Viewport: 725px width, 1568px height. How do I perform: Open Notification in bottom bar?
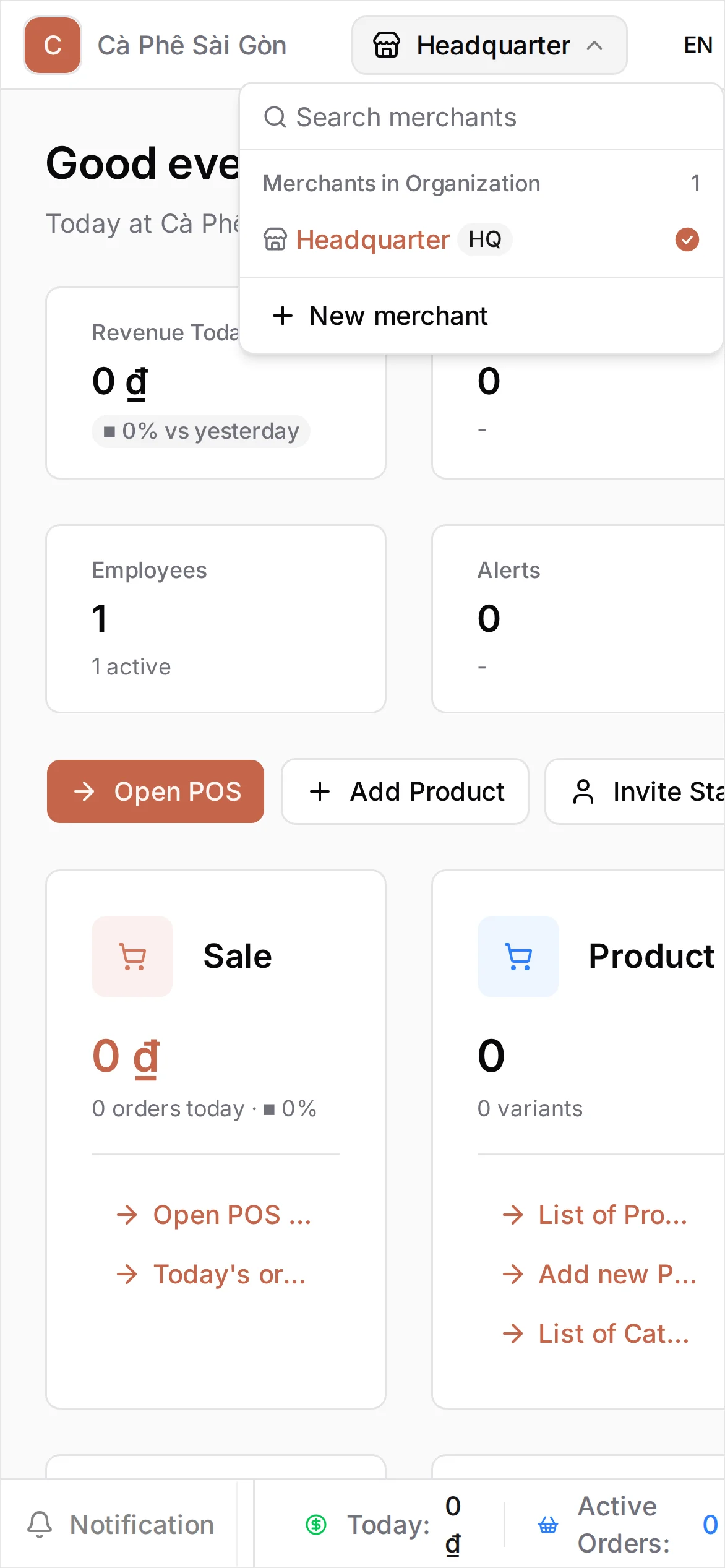(121, 1525)
